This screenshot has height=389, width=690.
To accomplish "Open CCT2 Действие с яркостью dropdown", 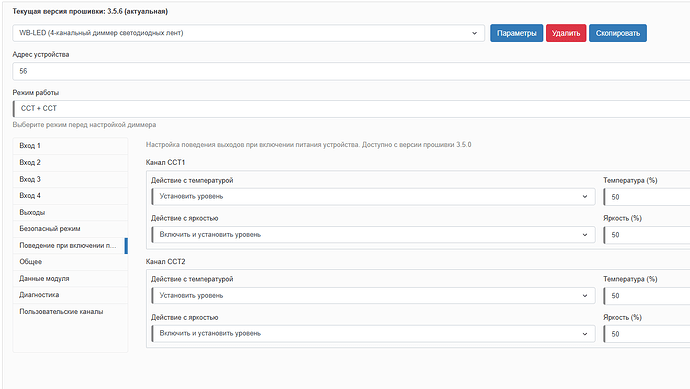I will [373, 334].
